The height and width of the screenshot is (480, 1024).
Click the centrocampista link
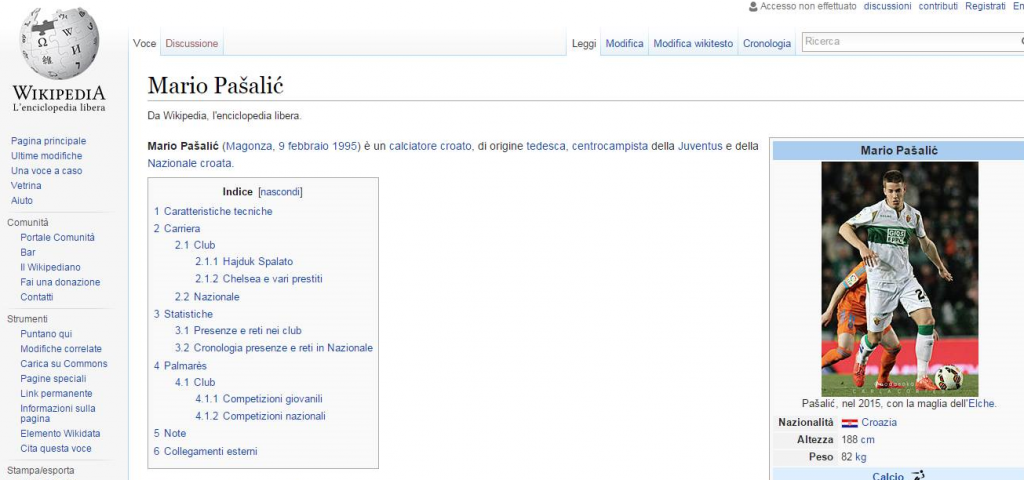point(610,146)
